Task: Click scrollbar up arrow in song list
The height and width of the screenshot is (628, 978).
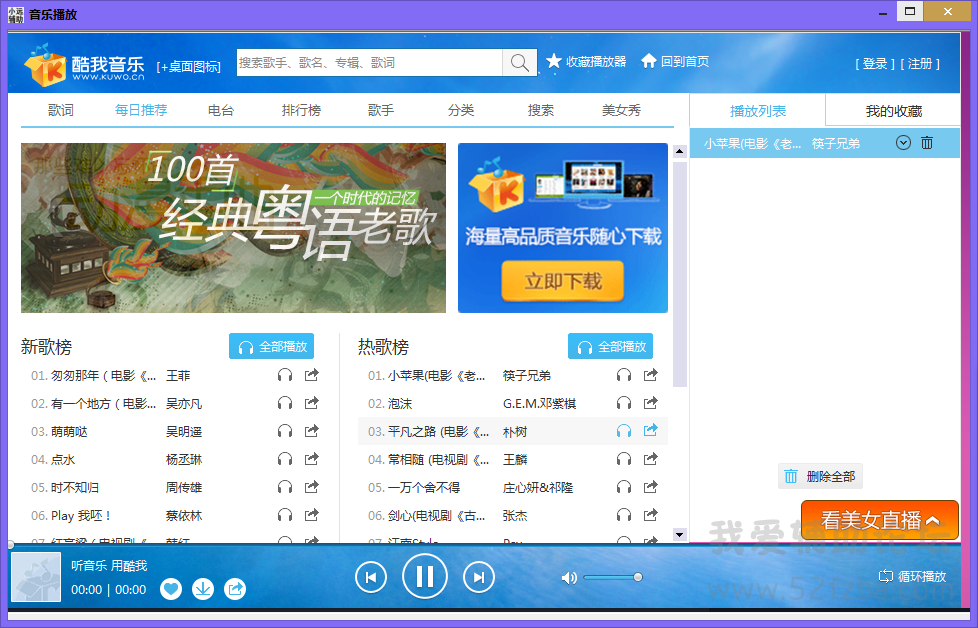Action: 680,151
